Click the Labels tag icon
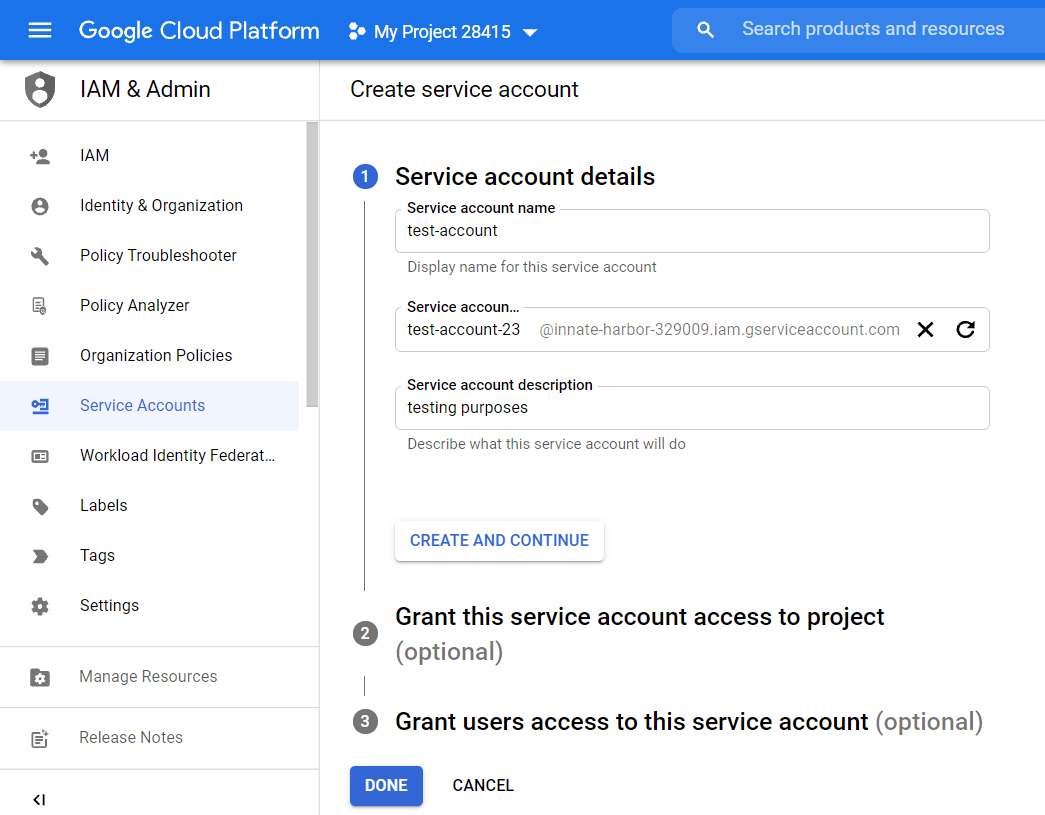Image resolution: width=1045 pixels, height=815 pixels. coord(38,505)
